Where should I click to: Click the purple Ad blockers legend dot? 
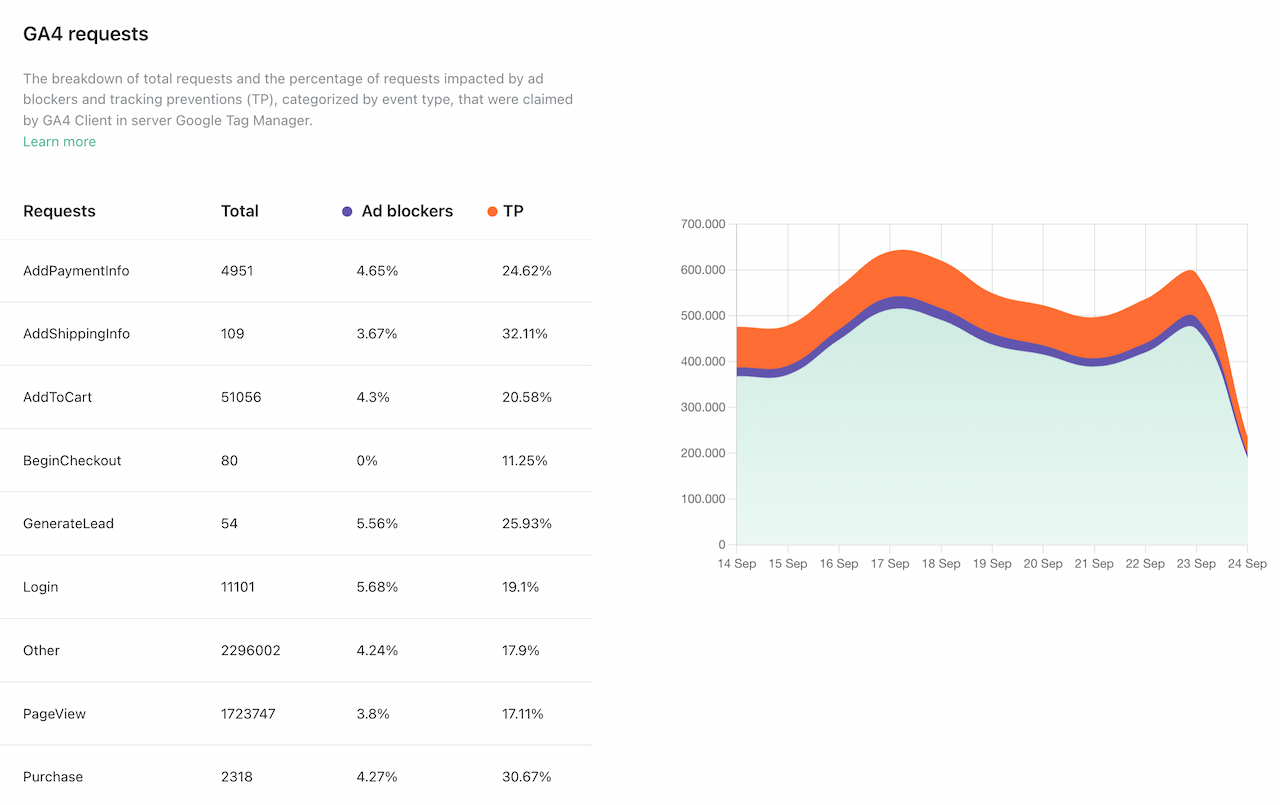pyautogui.click(x=347, y=212)
